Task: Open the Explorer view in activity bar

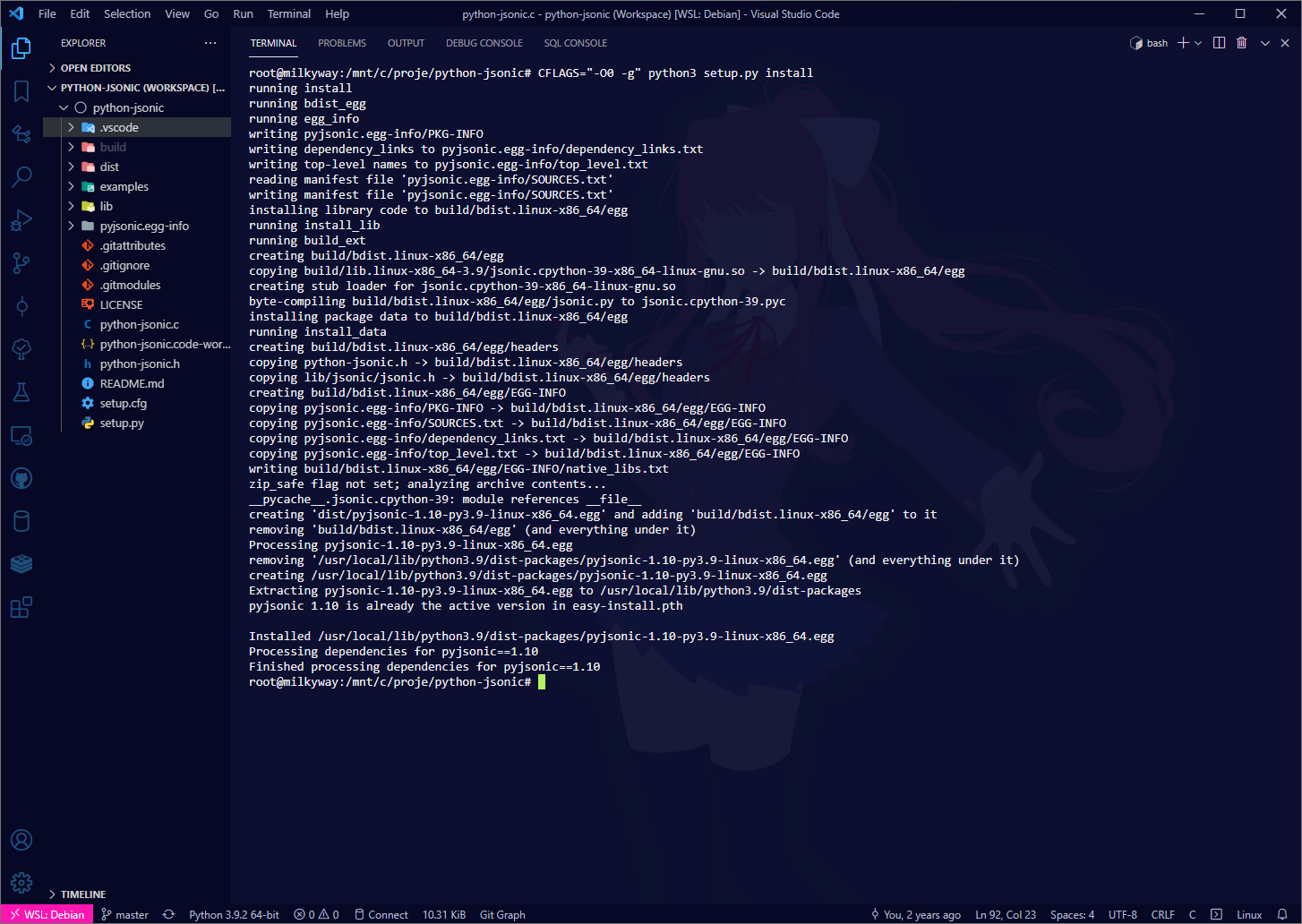Action: (x=21, y=48)
